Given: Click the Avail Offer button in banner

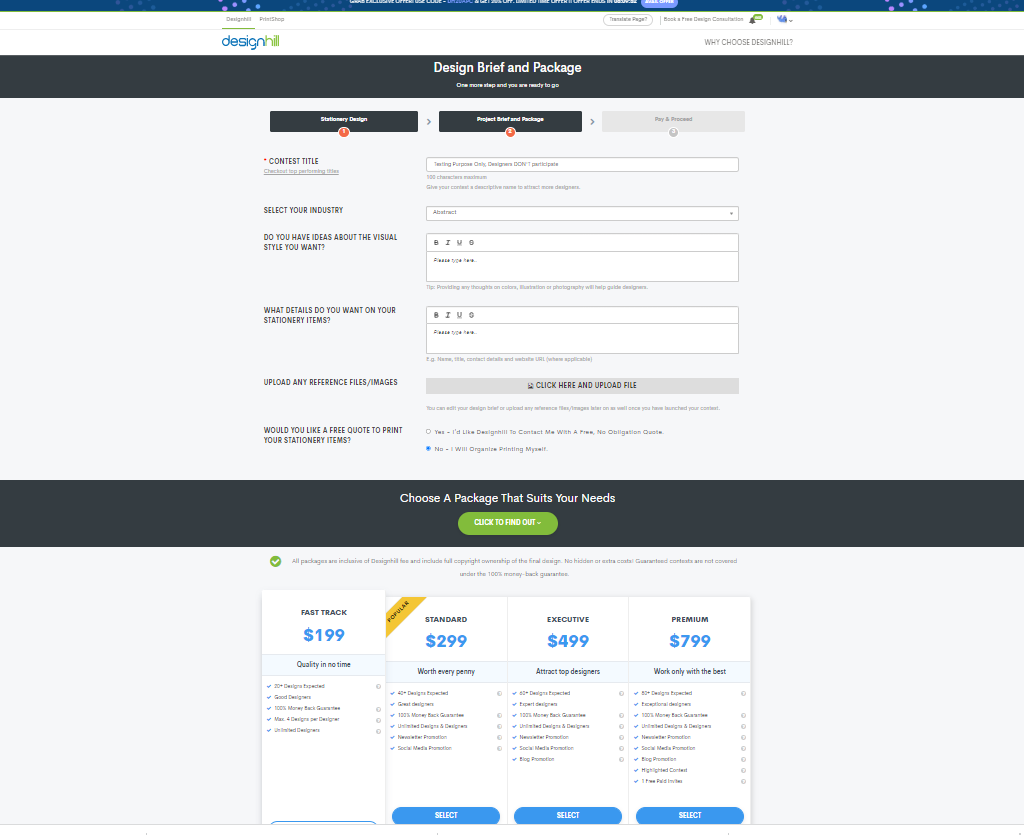Looking at the screenshot, I should [x=659, y=3].
